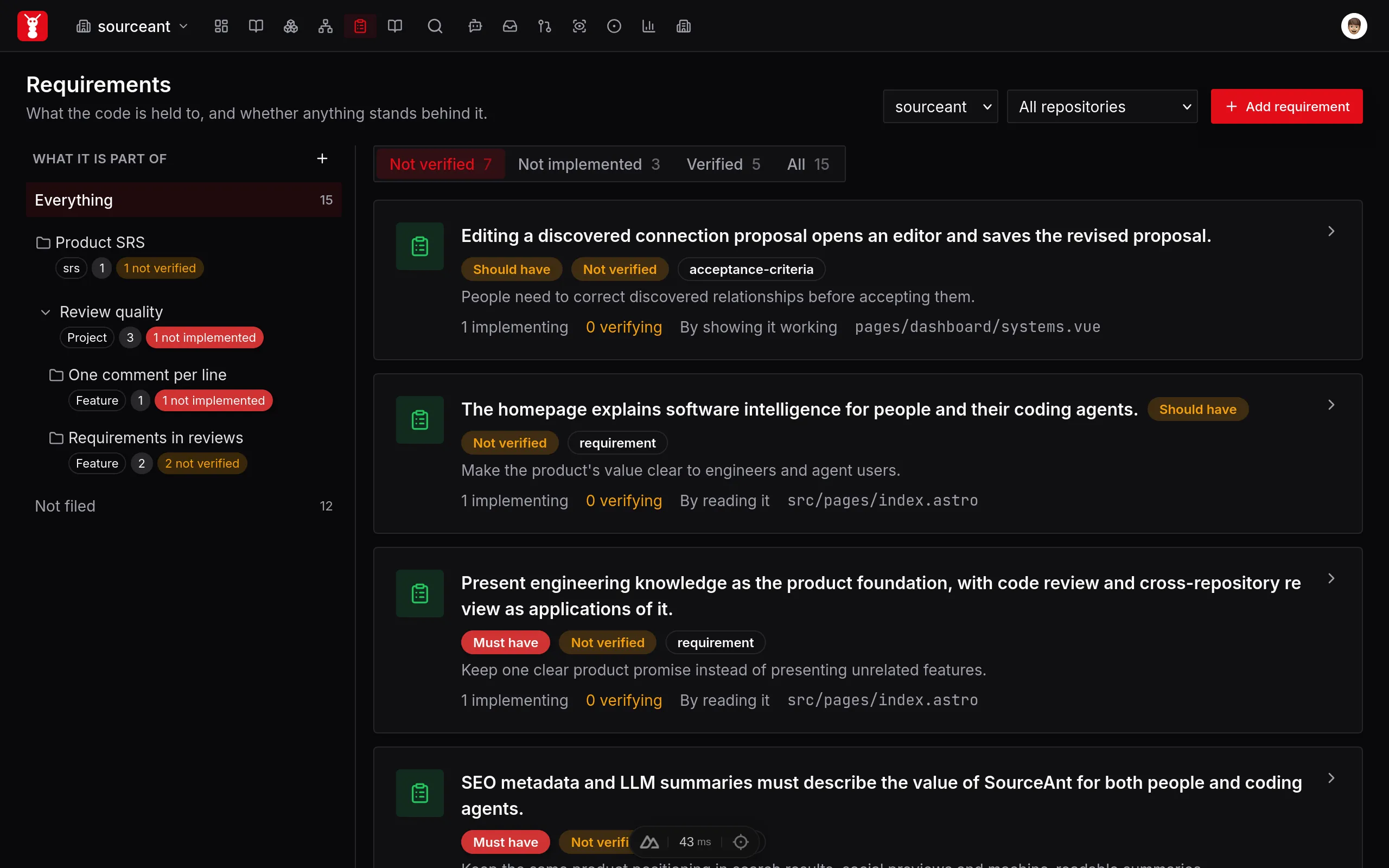The height and width of the screenshot is (868, 1389).
Task: Open the sourceant organization select dropdown
Action: [x=940, y=106]
